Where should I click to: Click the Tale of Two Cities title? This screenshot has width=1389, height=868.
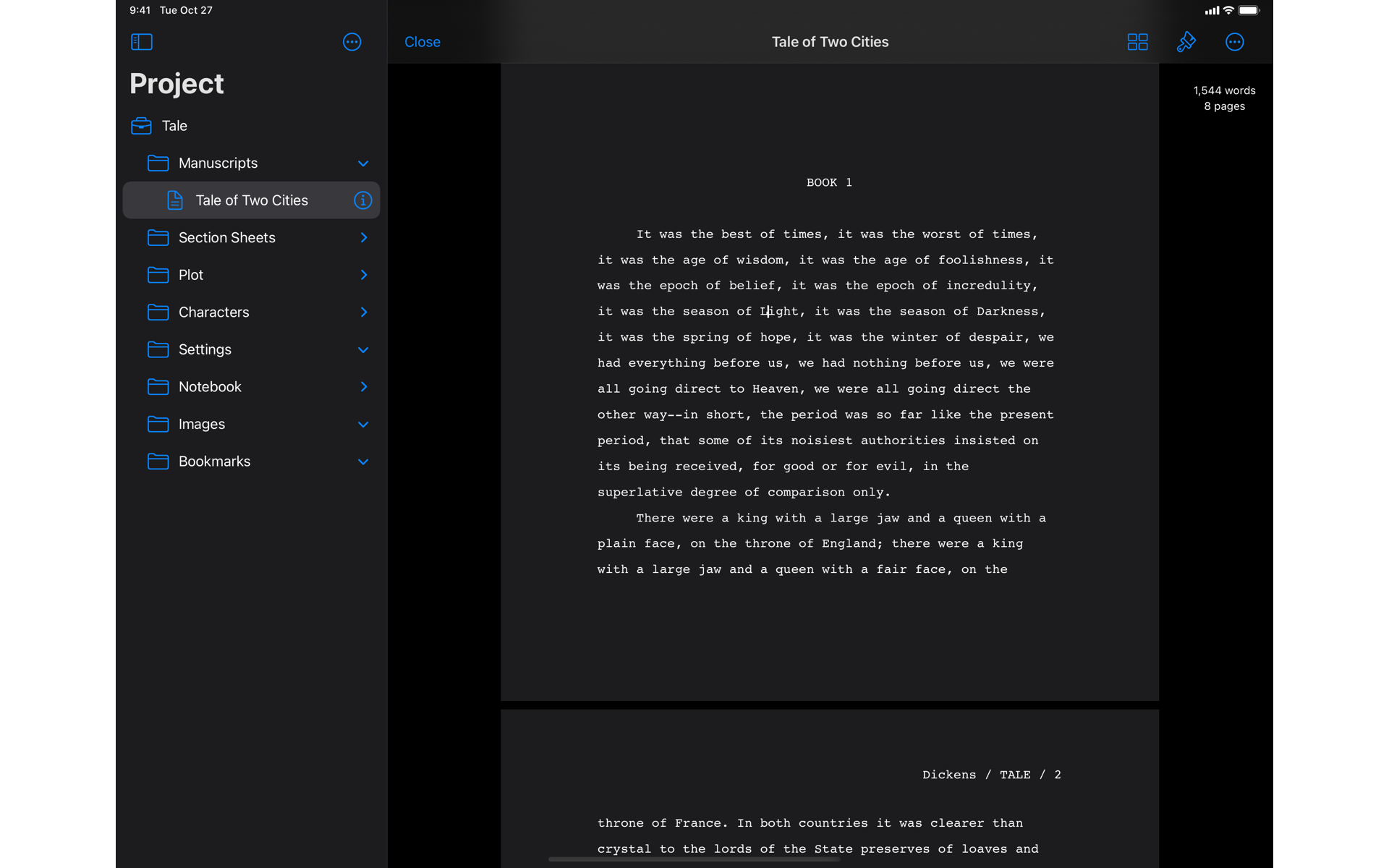830,42
